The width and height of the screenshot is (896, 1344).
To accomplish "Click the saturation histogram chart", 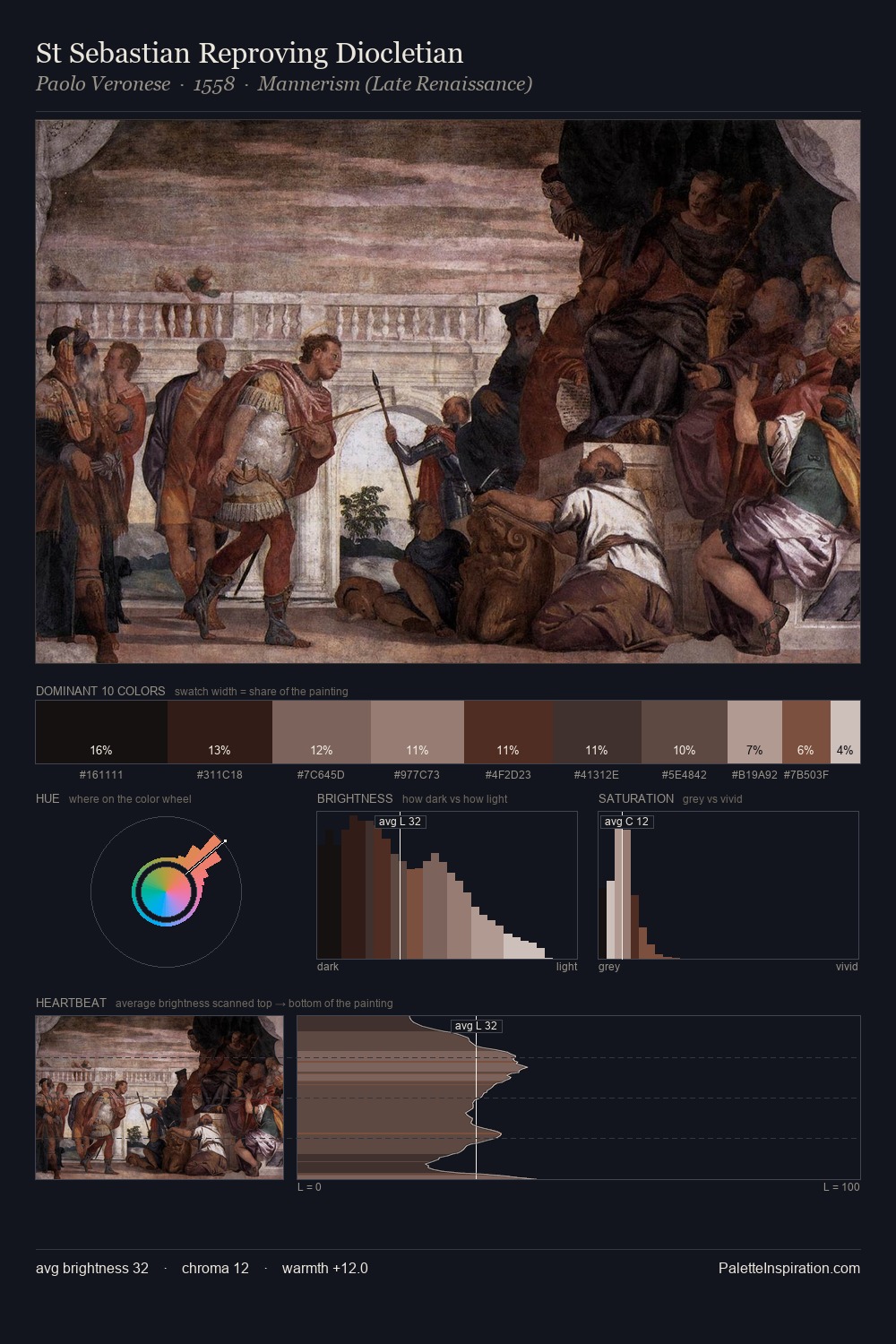I will [728, 885].
